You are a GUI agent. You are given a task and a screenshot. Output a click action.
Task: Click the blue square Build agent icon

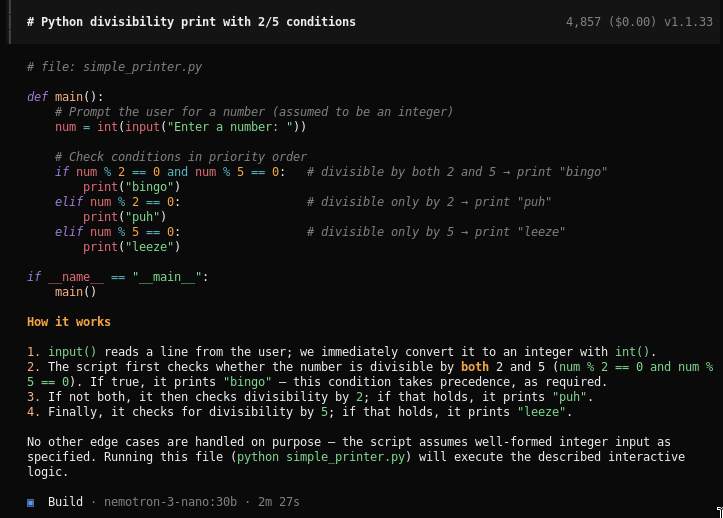31,501
